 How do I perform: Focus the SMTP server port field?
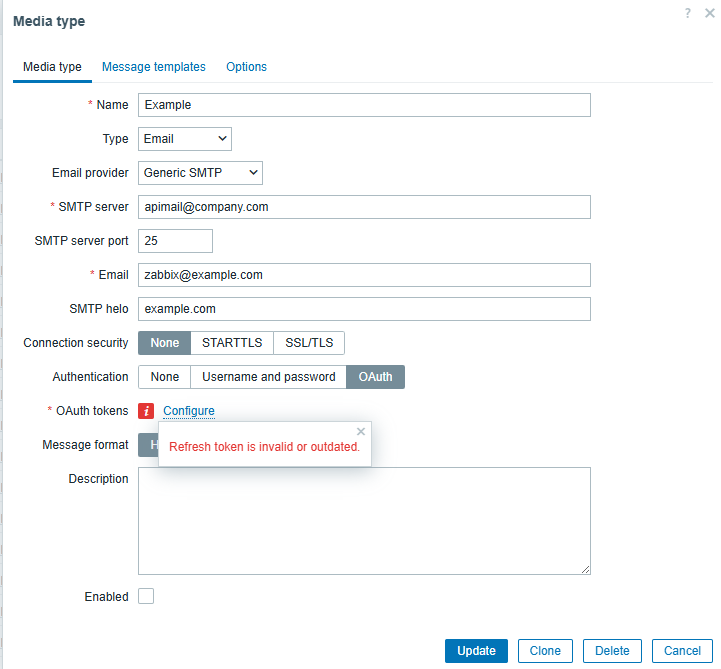(x=175, y=241)
